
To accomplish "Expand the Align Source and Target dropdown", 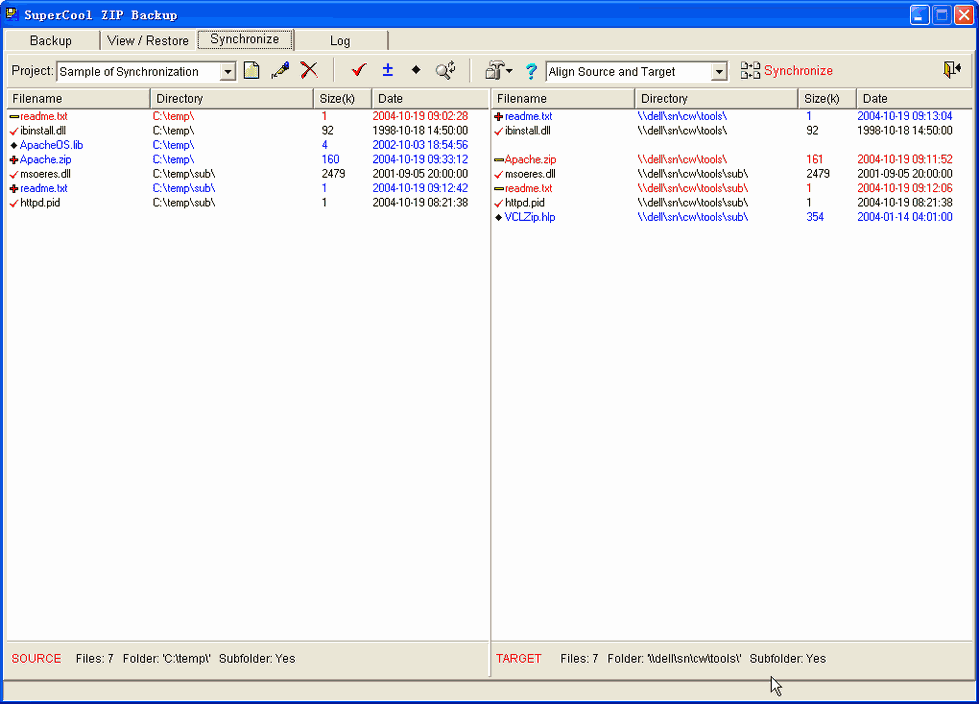I will (719, 72).
